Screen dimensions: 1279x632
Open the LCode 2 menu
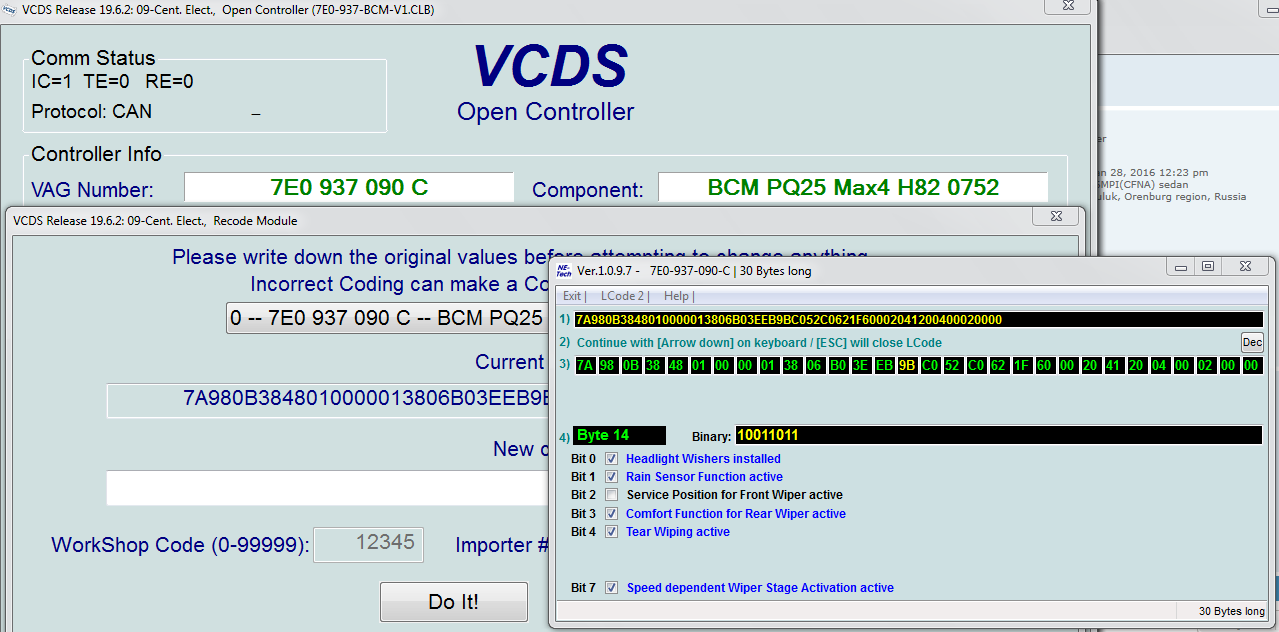coord(624,296)
